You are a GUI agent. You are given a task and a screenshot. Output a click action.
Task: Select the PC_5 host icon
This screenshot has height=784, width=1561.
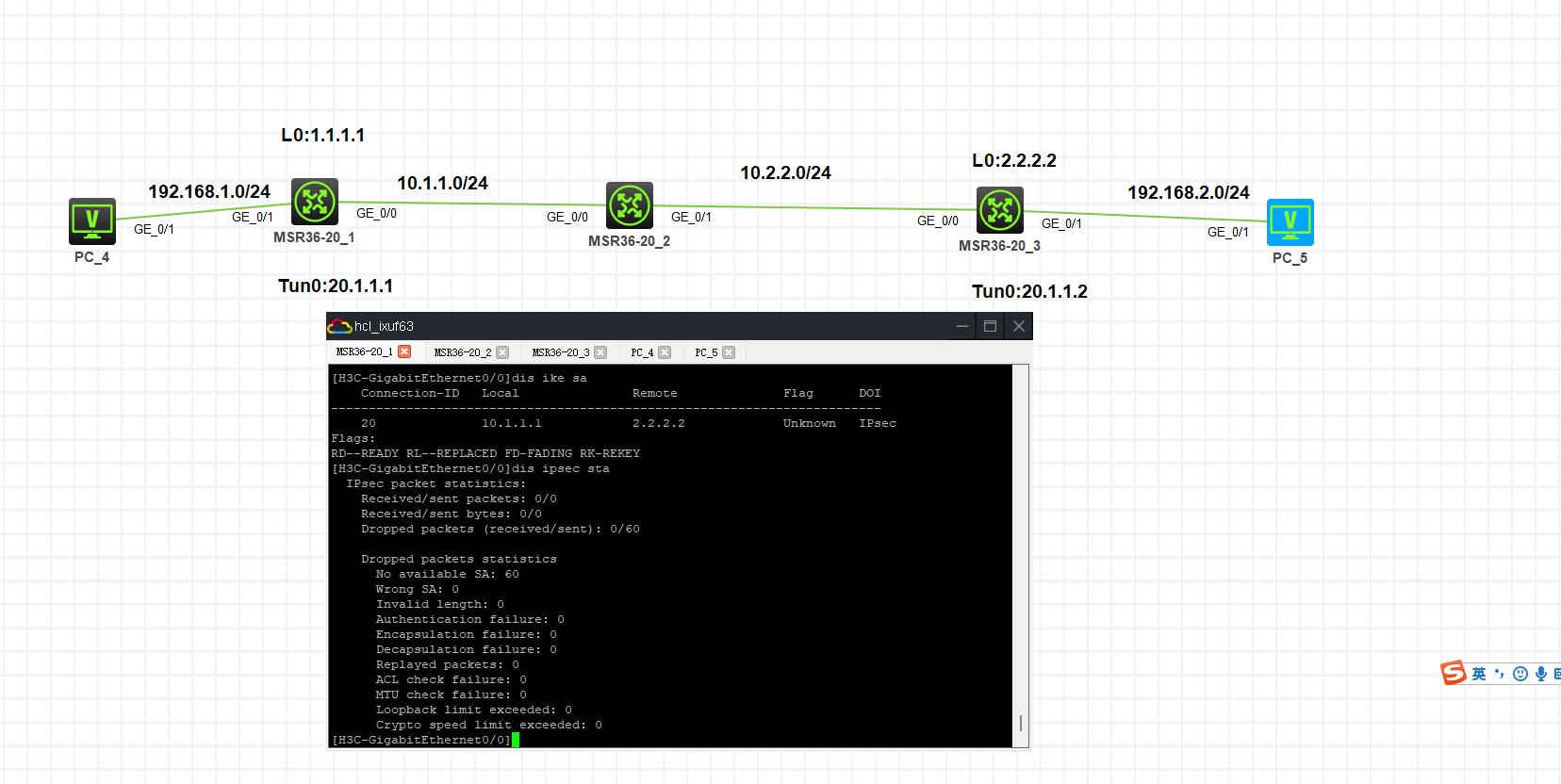pos(1290,222)
